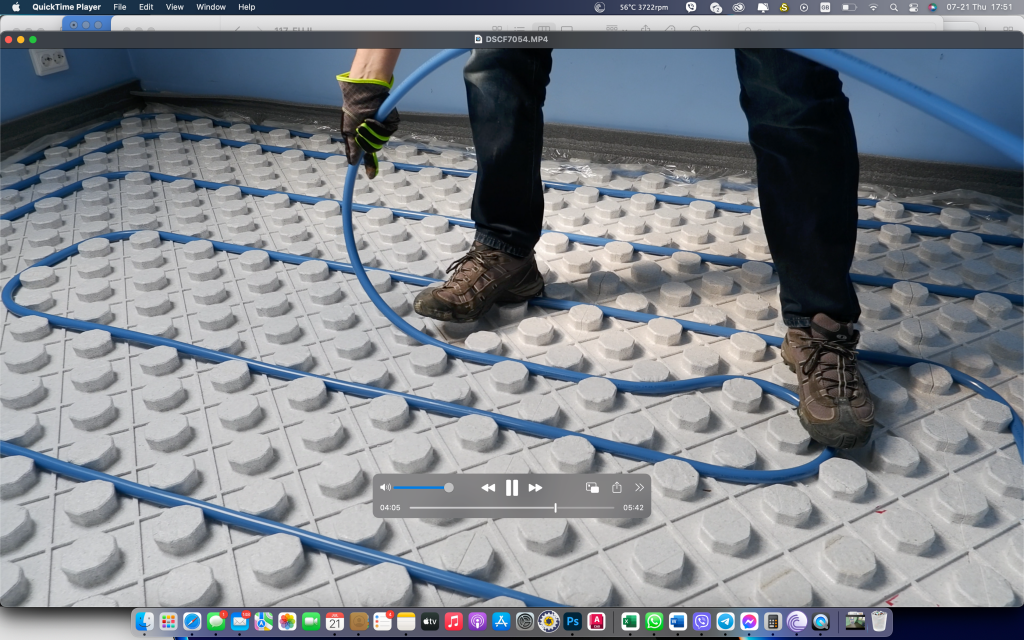Open Spotlight search in the menu bar
Screen dimensions: 1024x640
click(892, 7)
